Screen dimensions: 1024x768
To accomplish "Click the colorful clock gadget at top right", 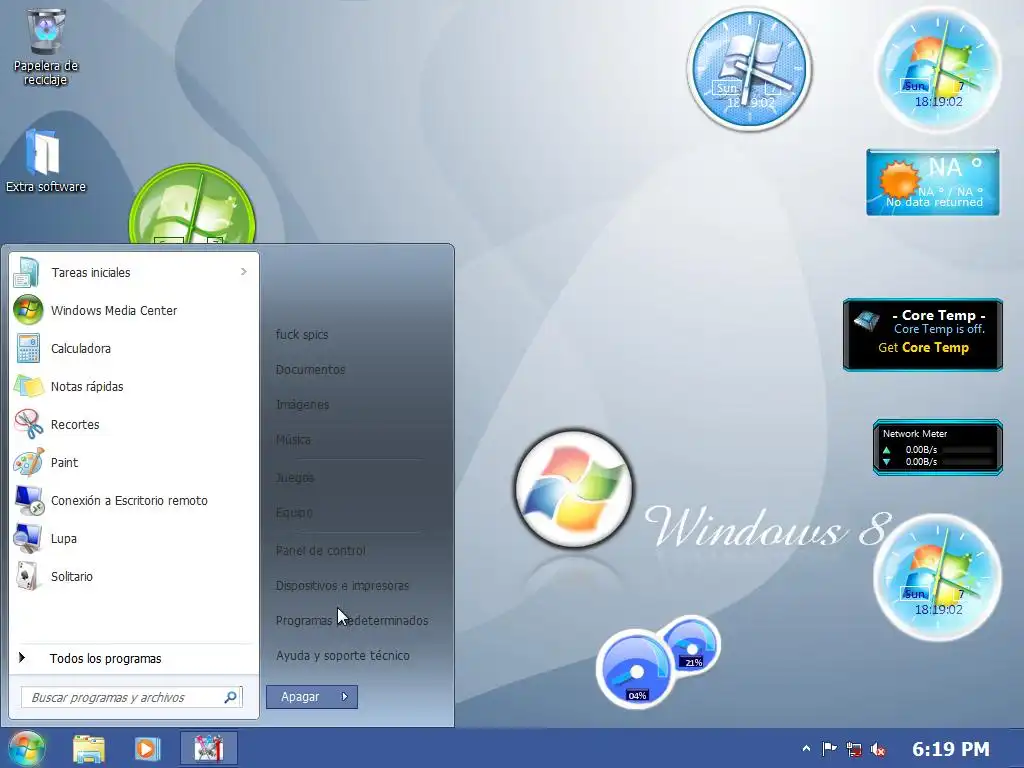I will (x=938, y=69).
